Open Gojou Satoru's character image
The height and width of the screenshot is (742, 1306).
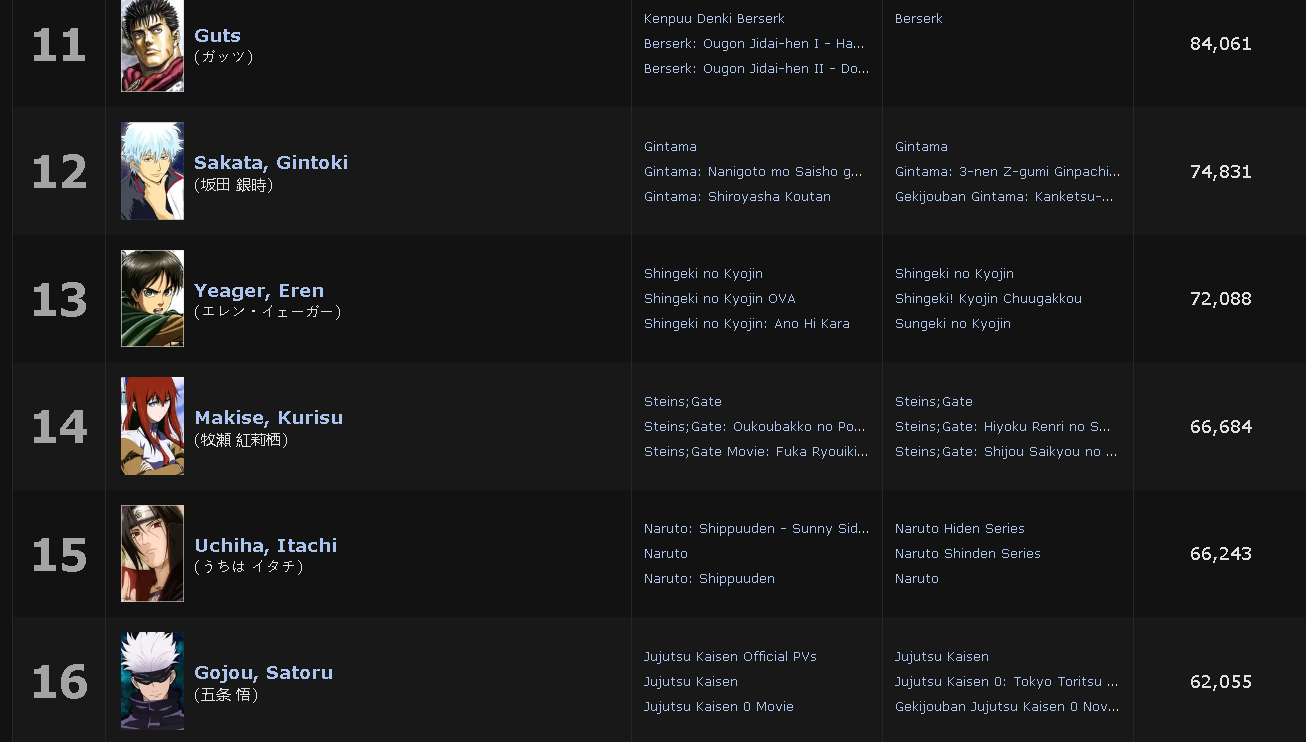[152, 681]
